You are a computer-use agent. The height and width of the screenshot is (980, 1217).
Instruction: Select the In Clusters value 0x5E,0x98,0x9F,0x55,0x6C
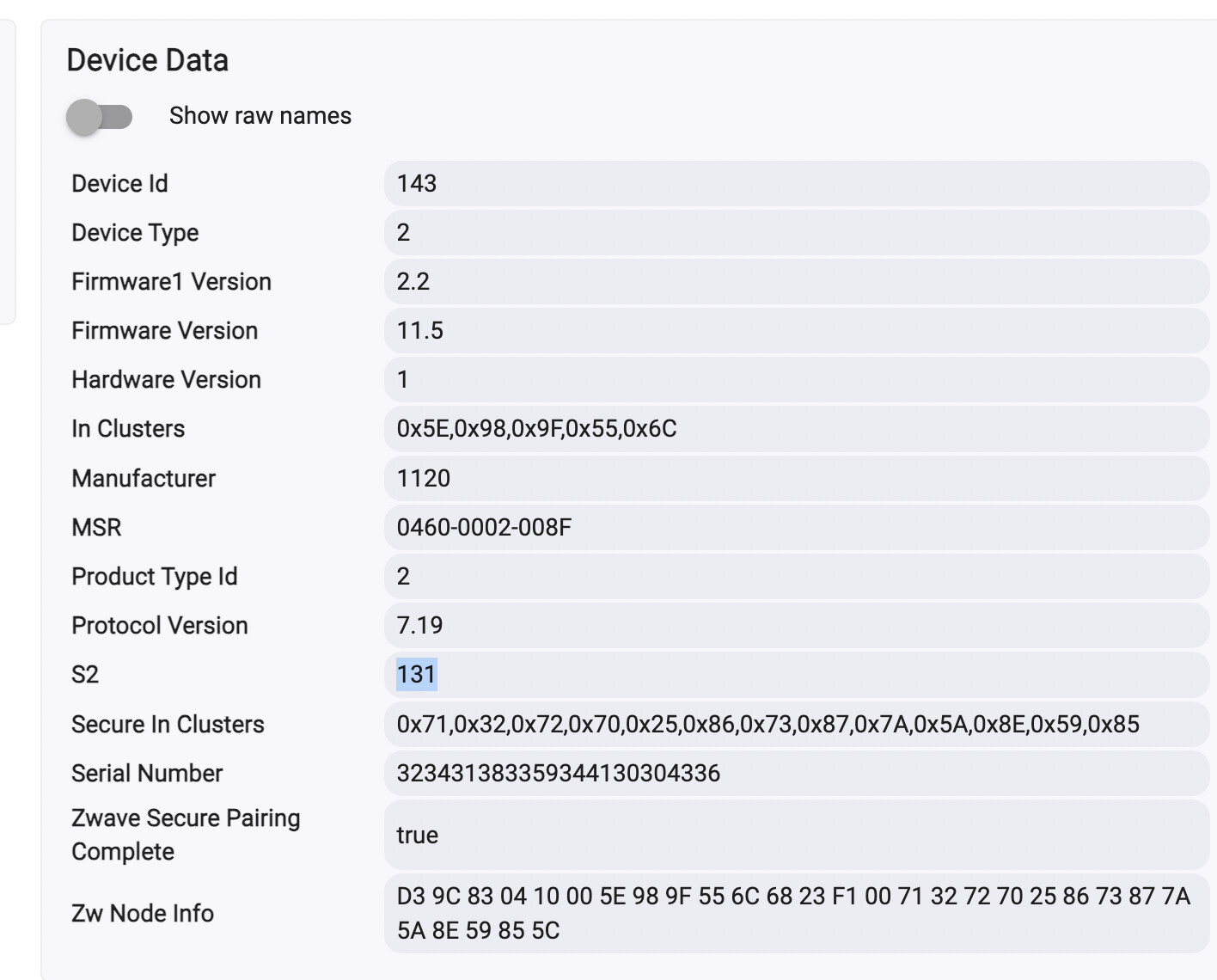coord(537,428)
